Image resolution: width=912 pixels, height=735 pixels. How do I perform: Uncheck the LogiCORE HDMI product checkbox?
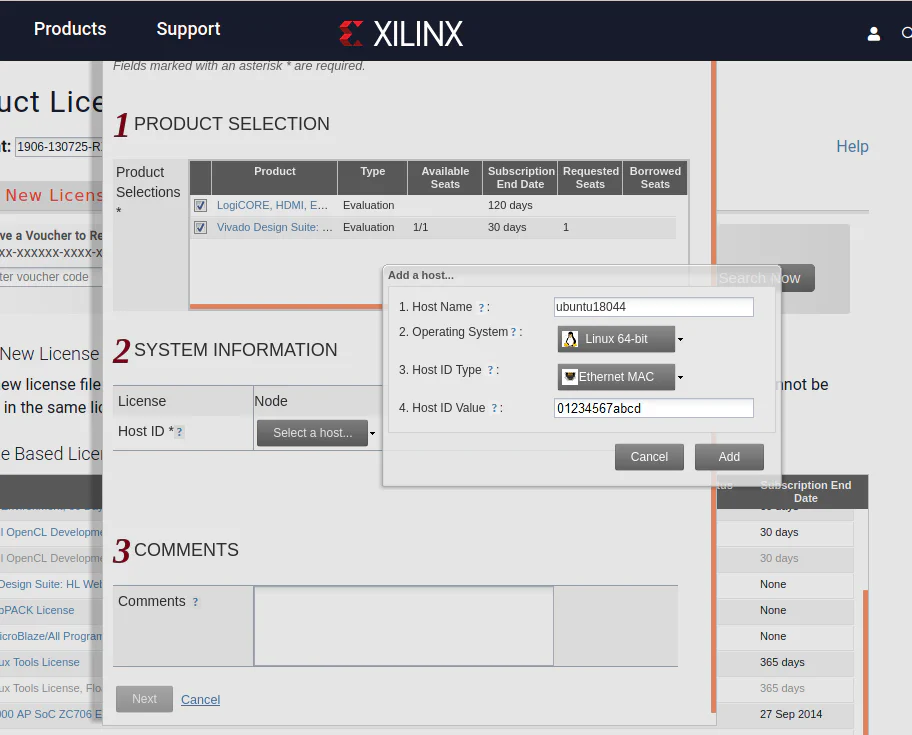[200, 205]
